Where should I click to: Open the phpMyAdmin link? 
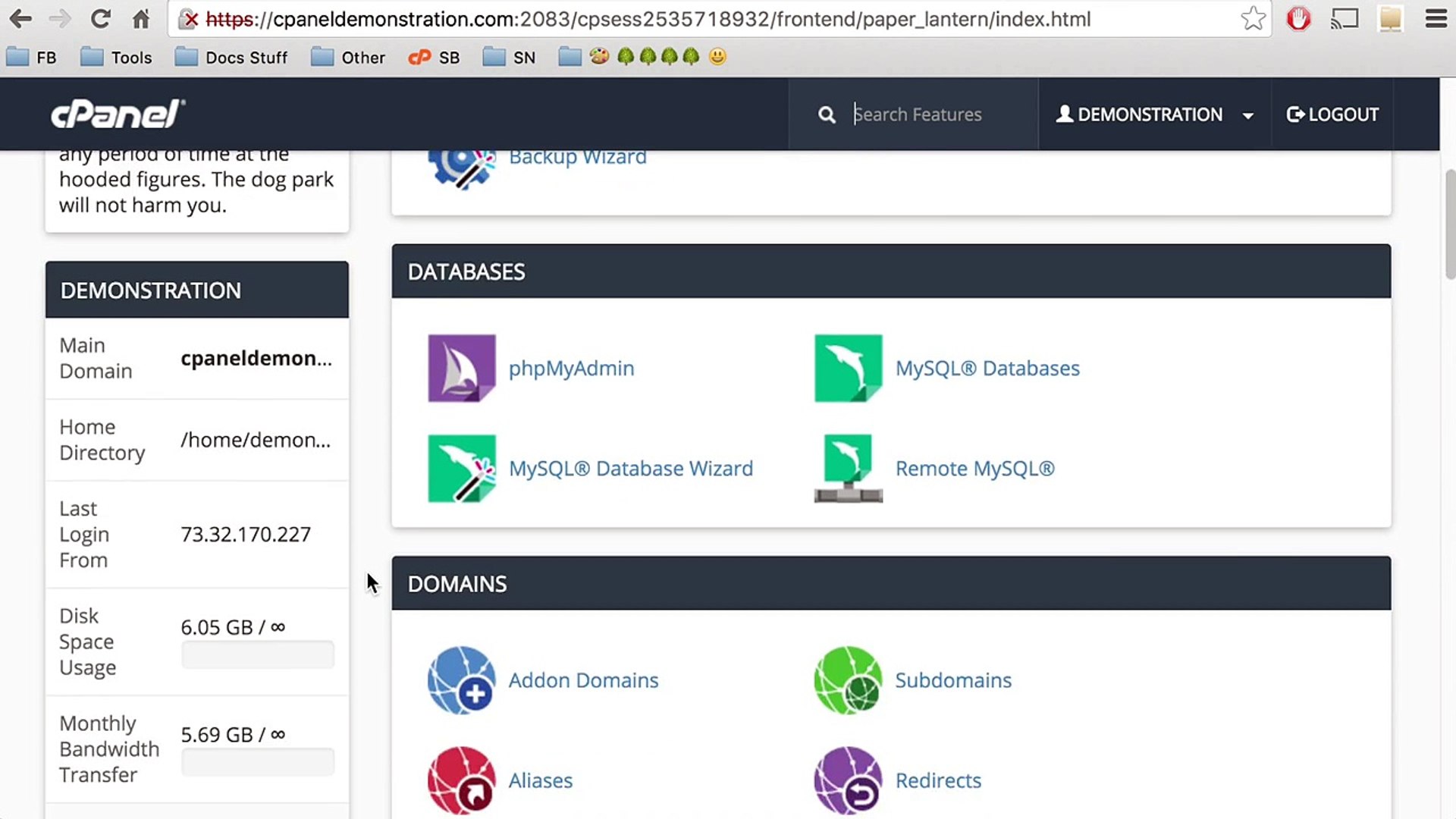point(571,369)
